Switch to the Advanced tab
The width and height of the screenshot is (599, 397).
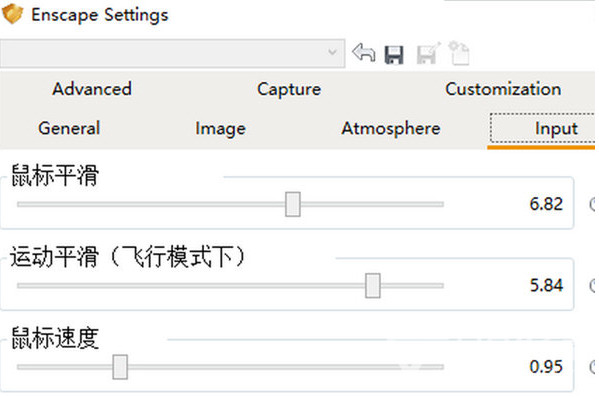[92, 89]
